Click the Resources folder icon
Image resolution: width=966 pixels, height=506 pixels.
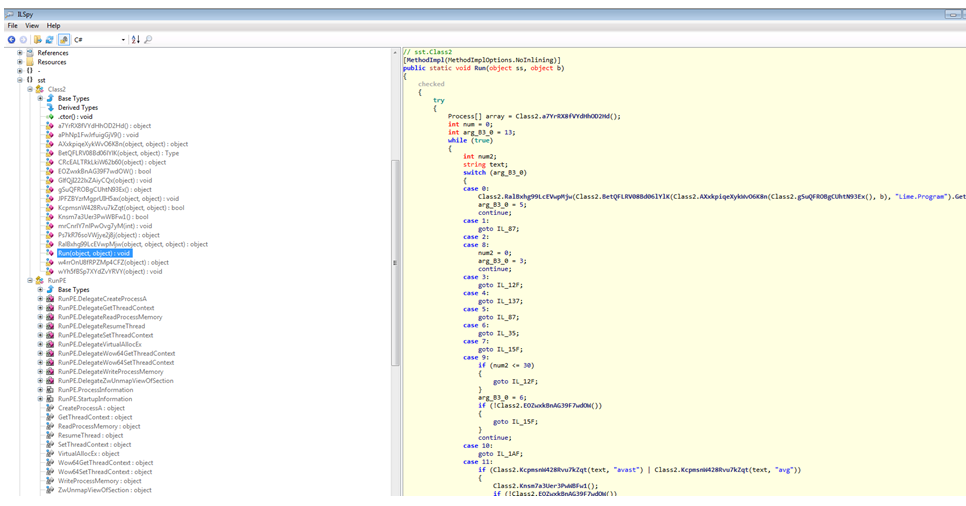(x=30, y=62)
